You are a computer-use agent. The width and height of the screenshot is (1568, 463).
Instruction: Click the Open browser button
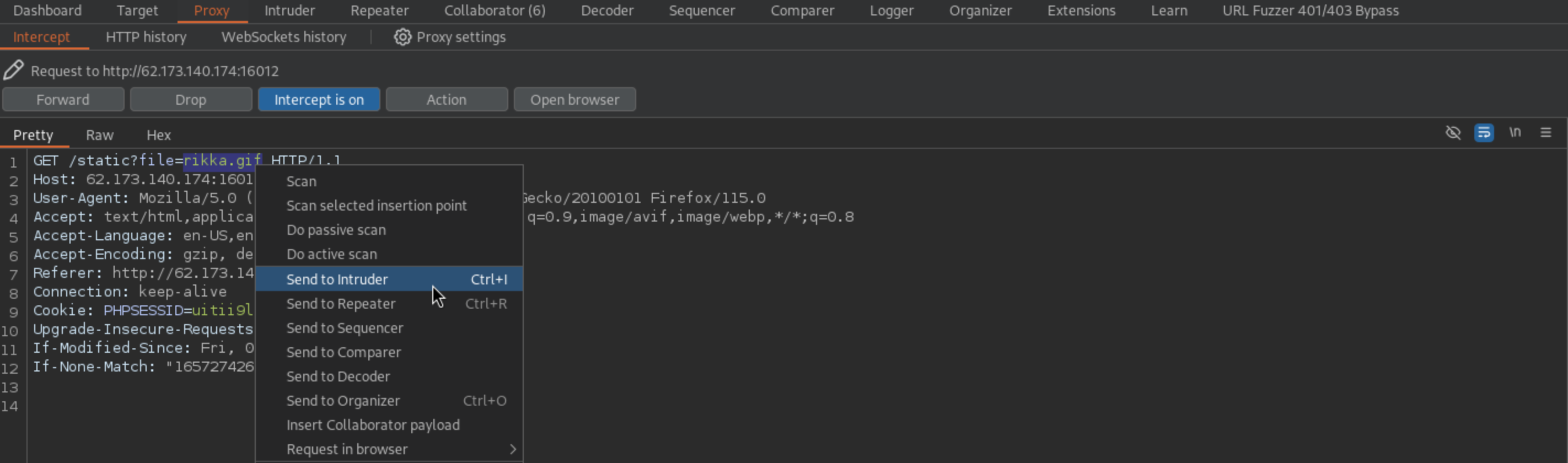tap(574, 100)
